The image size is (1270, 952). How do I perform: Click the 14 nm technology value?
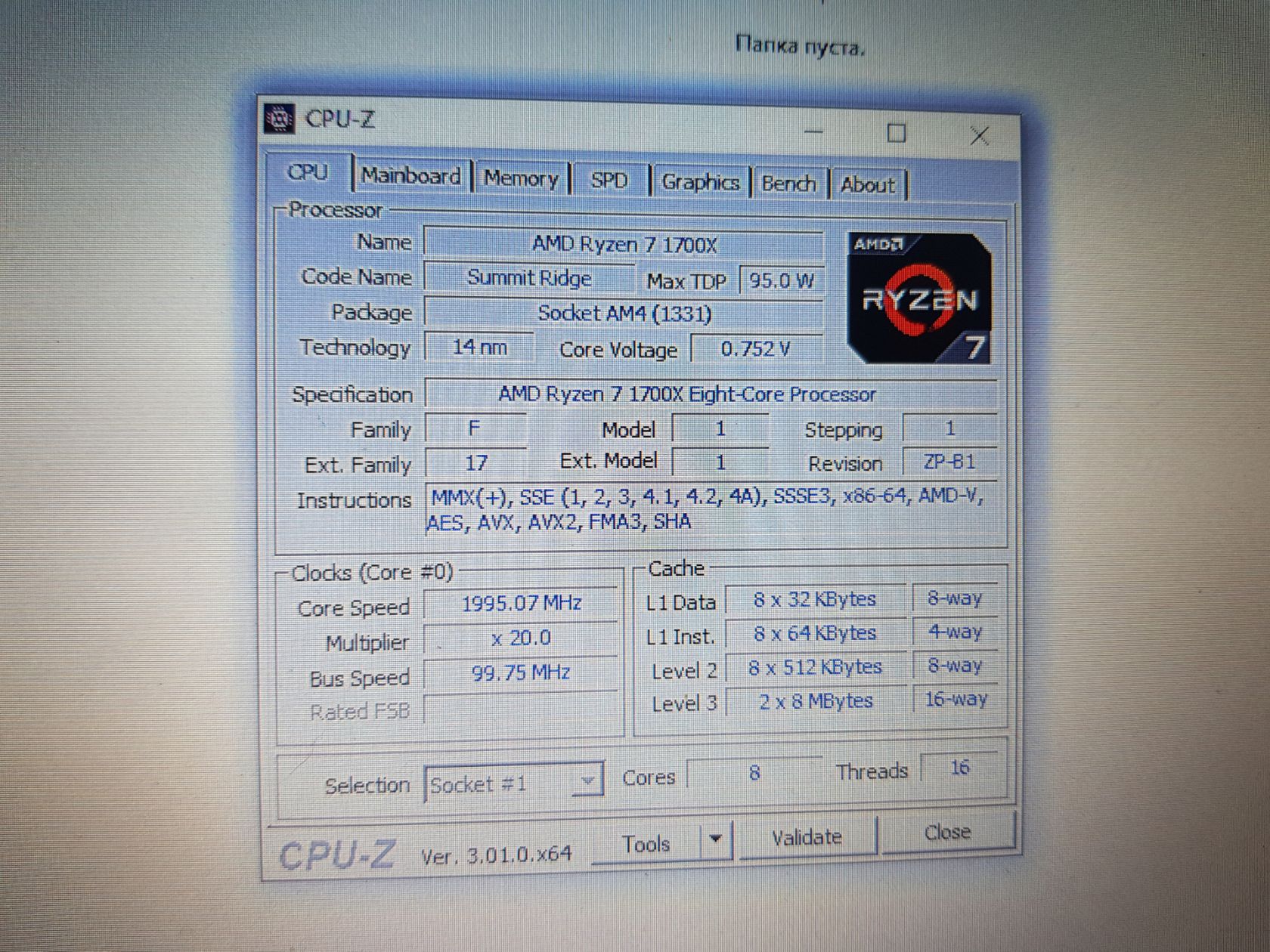click(x=479, y=347)
